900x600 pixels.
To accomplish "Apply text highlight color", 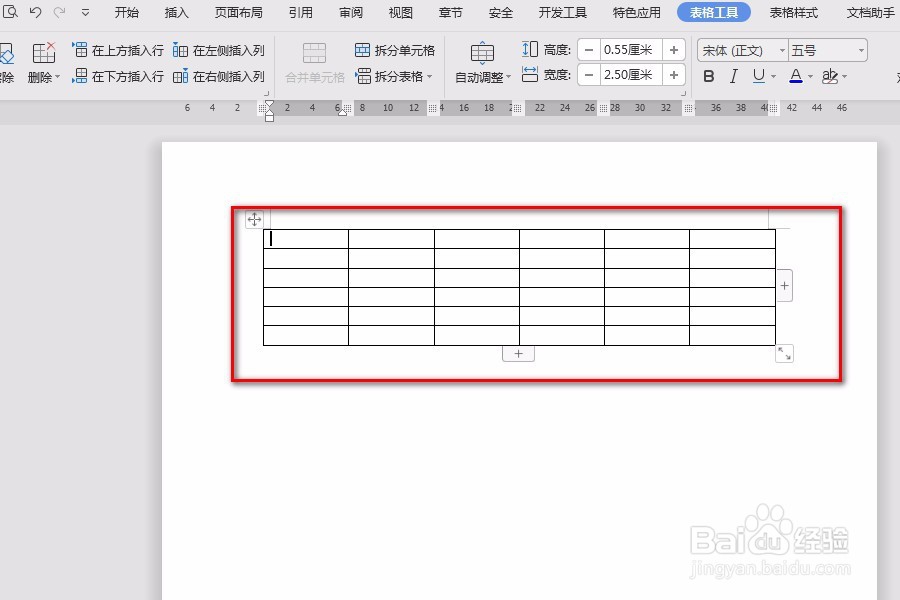I will pyautogui.click(x=830, y=76).
